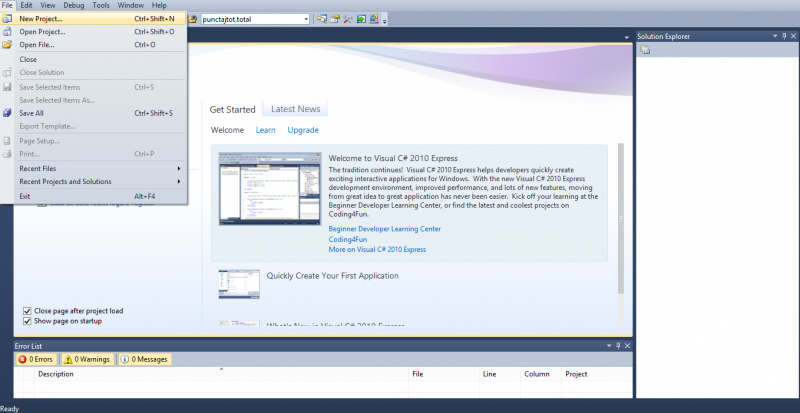This screenshot has width=800, height=413.
Task: Open the Tools menu
Action: pyautogui.click(x=101, y=5)
